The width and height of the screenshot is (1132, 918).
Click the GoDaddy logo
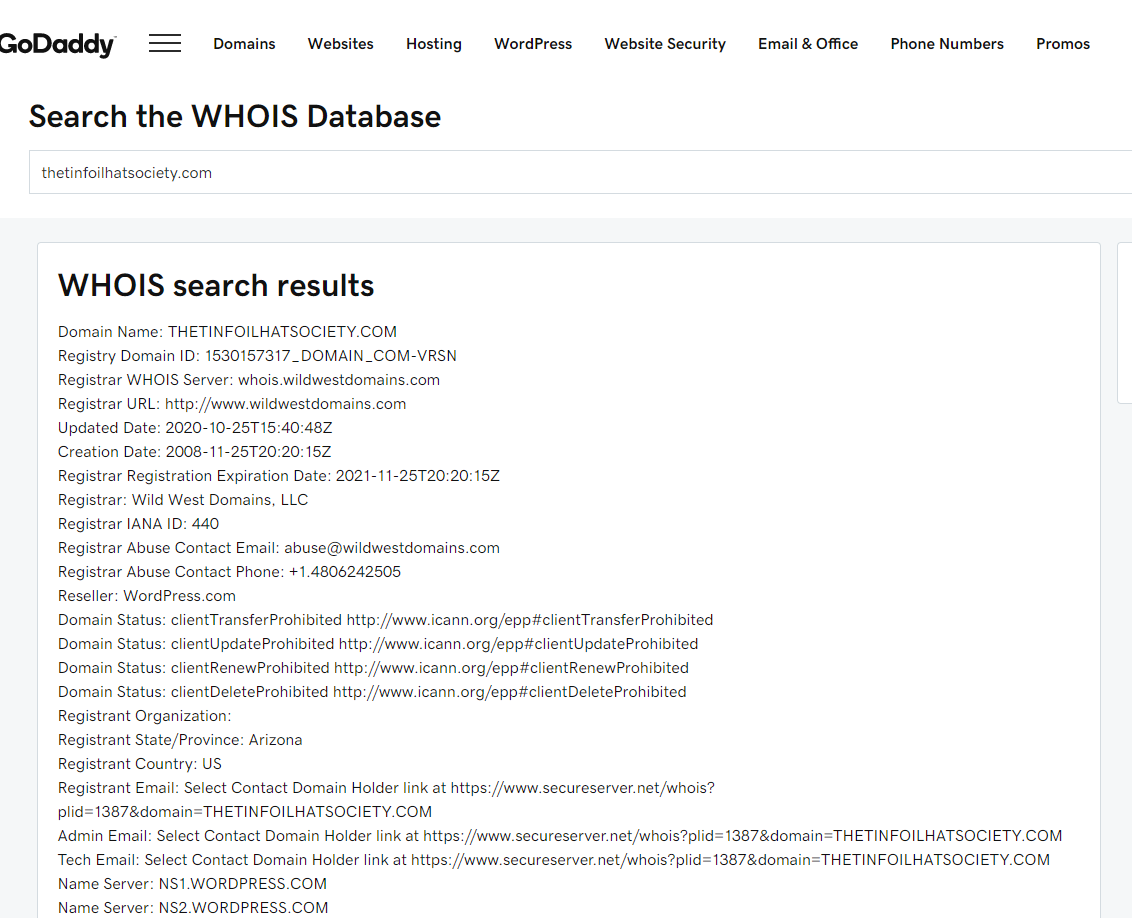pos(57,44)
